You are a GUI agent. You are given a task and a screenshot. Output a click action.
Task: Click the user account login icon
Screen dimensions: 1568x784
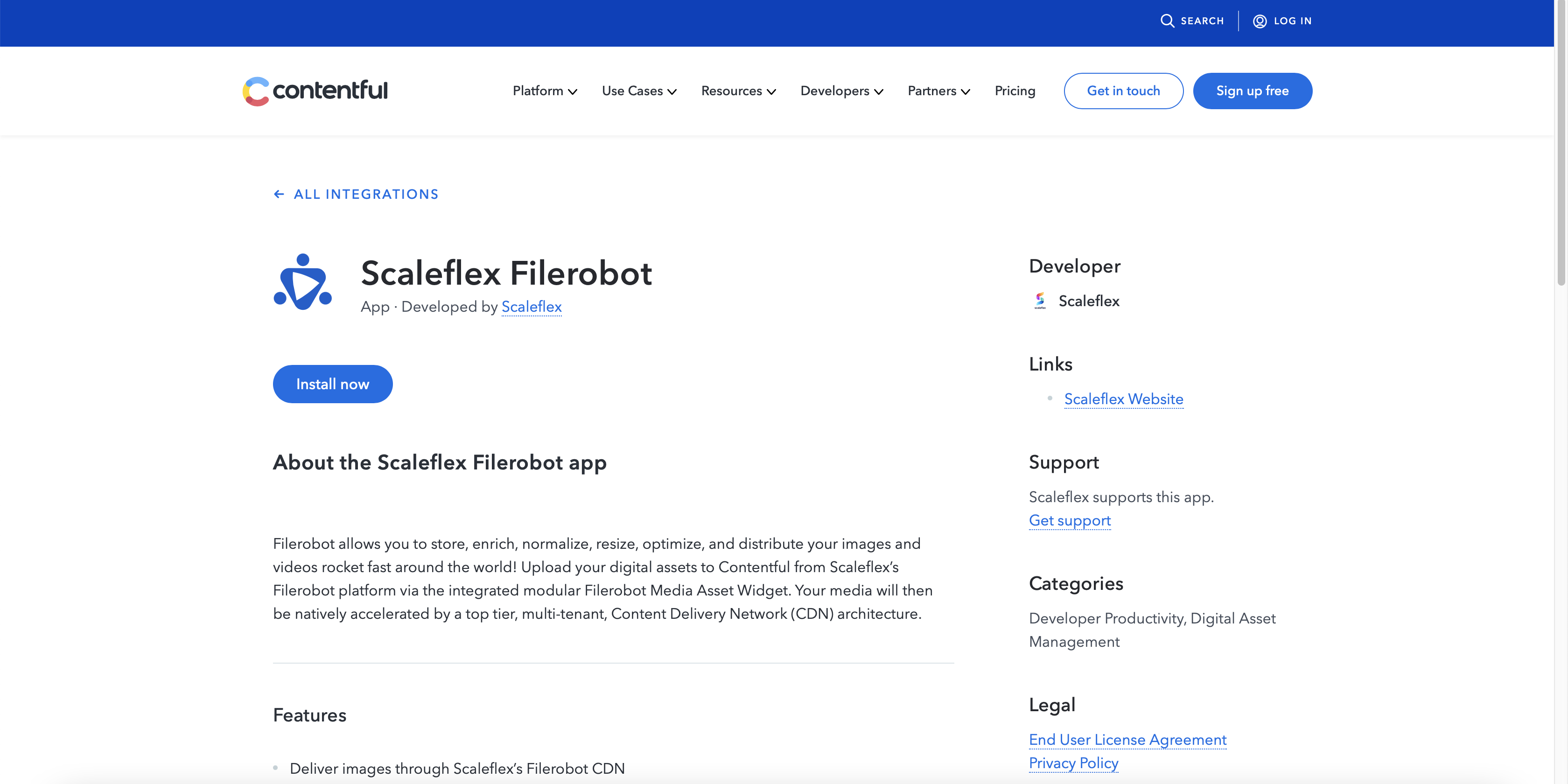tap(1260, 21)
